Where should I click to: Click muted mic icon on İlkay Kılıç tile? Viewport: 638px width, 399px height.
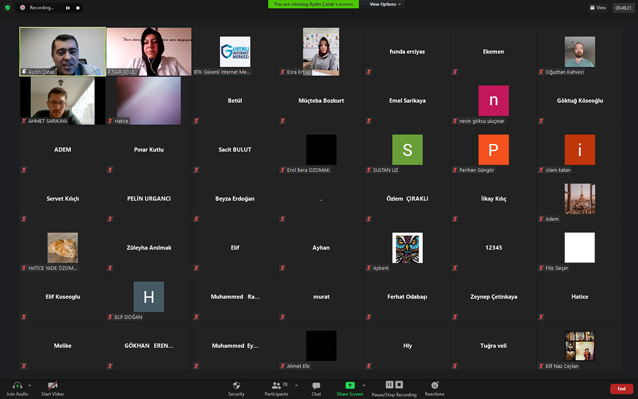[455, 219]
